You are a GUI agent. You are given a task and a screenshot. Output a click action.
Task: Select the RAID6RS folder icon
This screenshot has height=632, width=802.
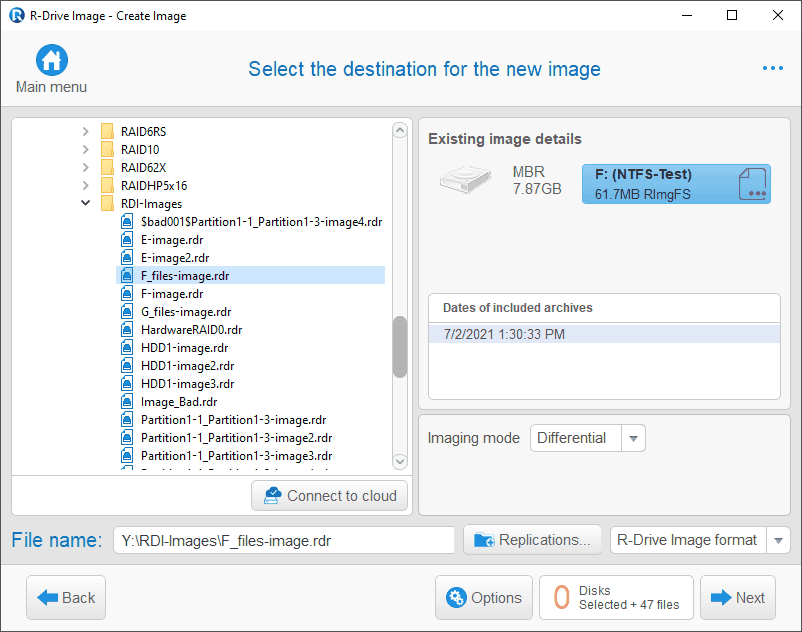pos(107,131)
